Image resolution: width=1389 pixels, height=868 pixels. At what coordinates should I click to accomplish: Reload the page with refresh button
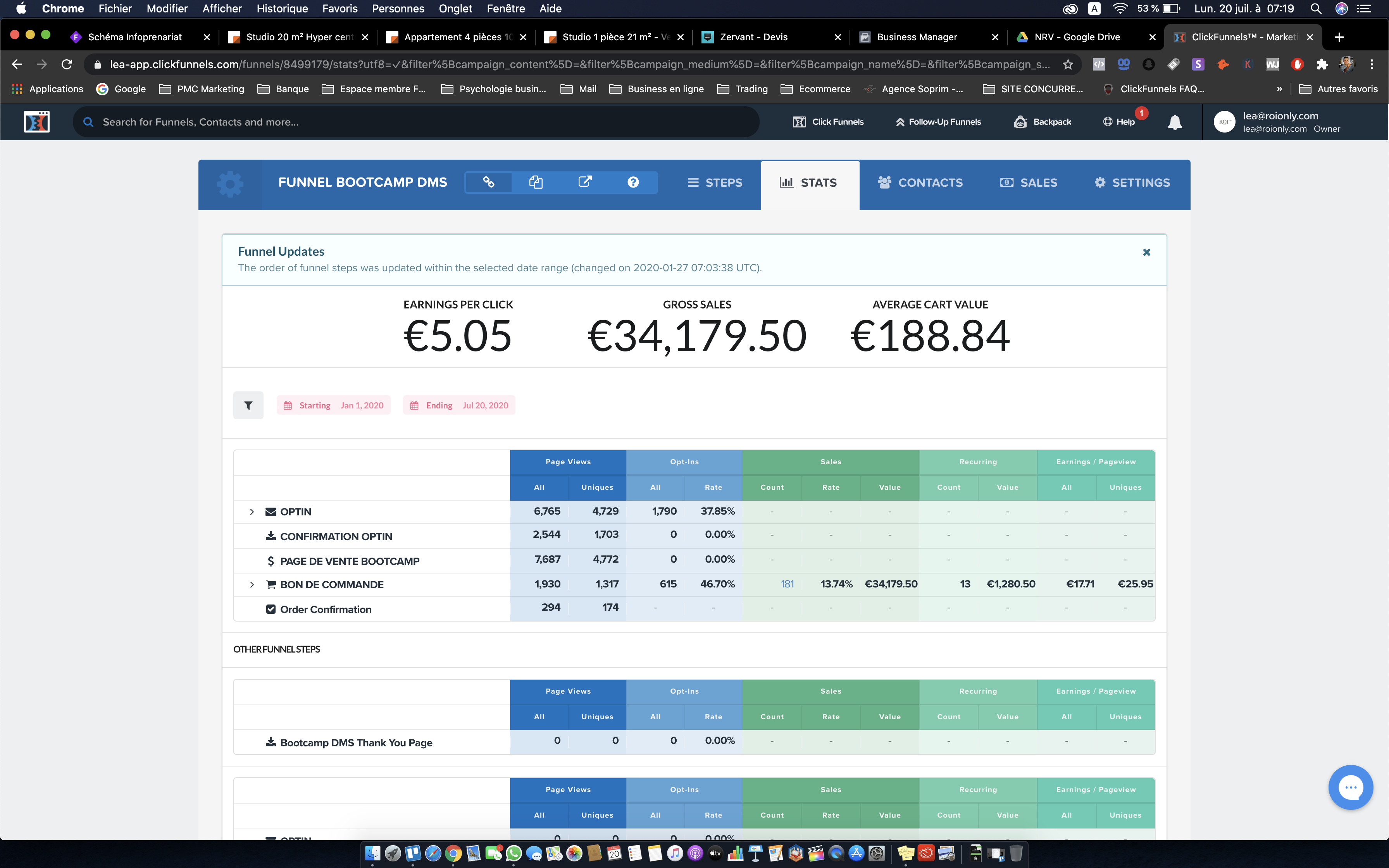point(67,64)
